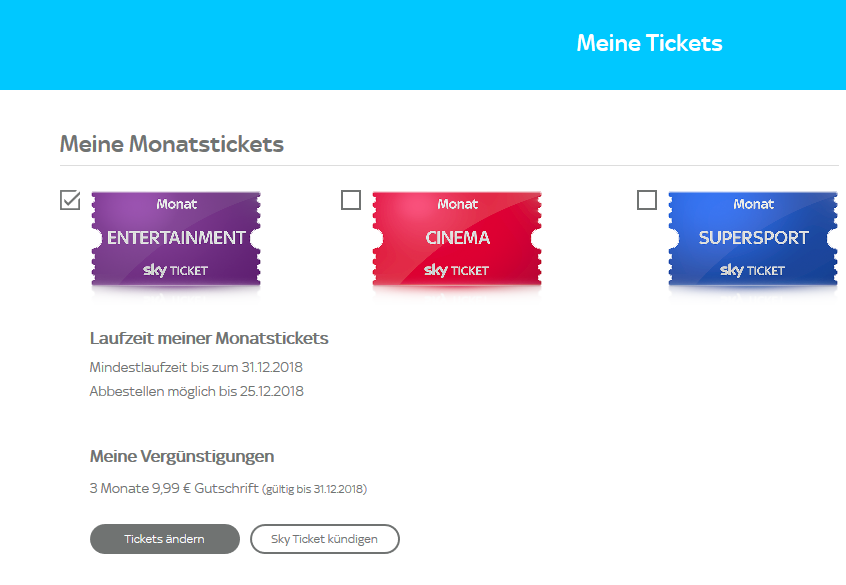The height and width of the screenshot is (585, 846).
Task: Click the Sky Ticket kündigen button
Action: point(325,539)
